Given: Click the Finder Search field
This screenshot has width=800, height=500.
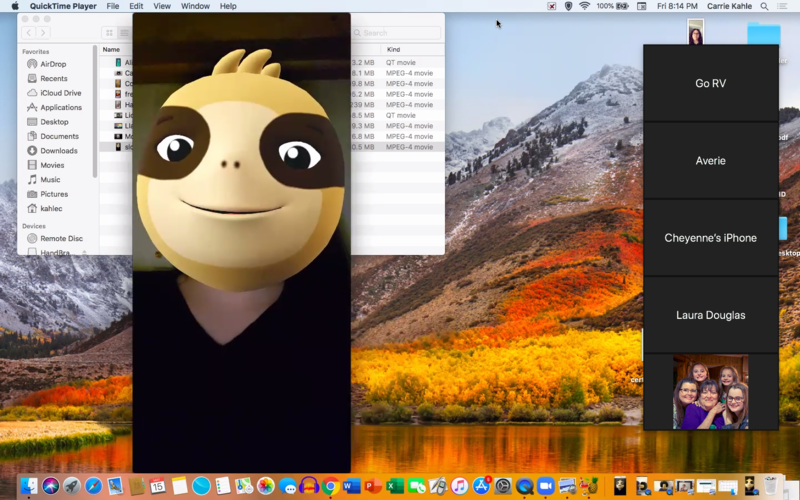Looking at the screenshot, I should pyautogui.click(x=396, y=33).
